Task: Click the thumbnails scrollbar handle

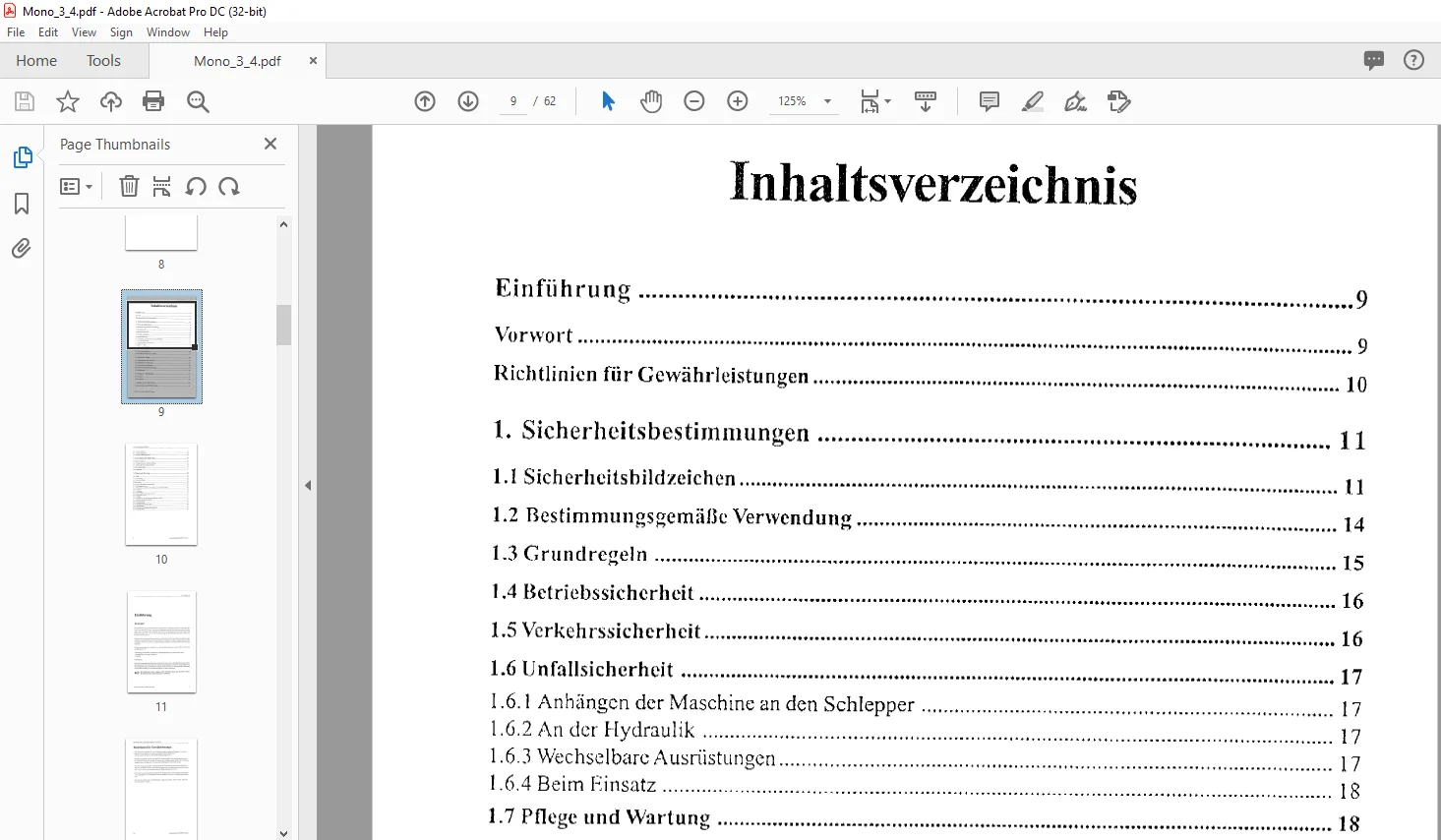Action: pyautogui.click(x=283, y=325)
